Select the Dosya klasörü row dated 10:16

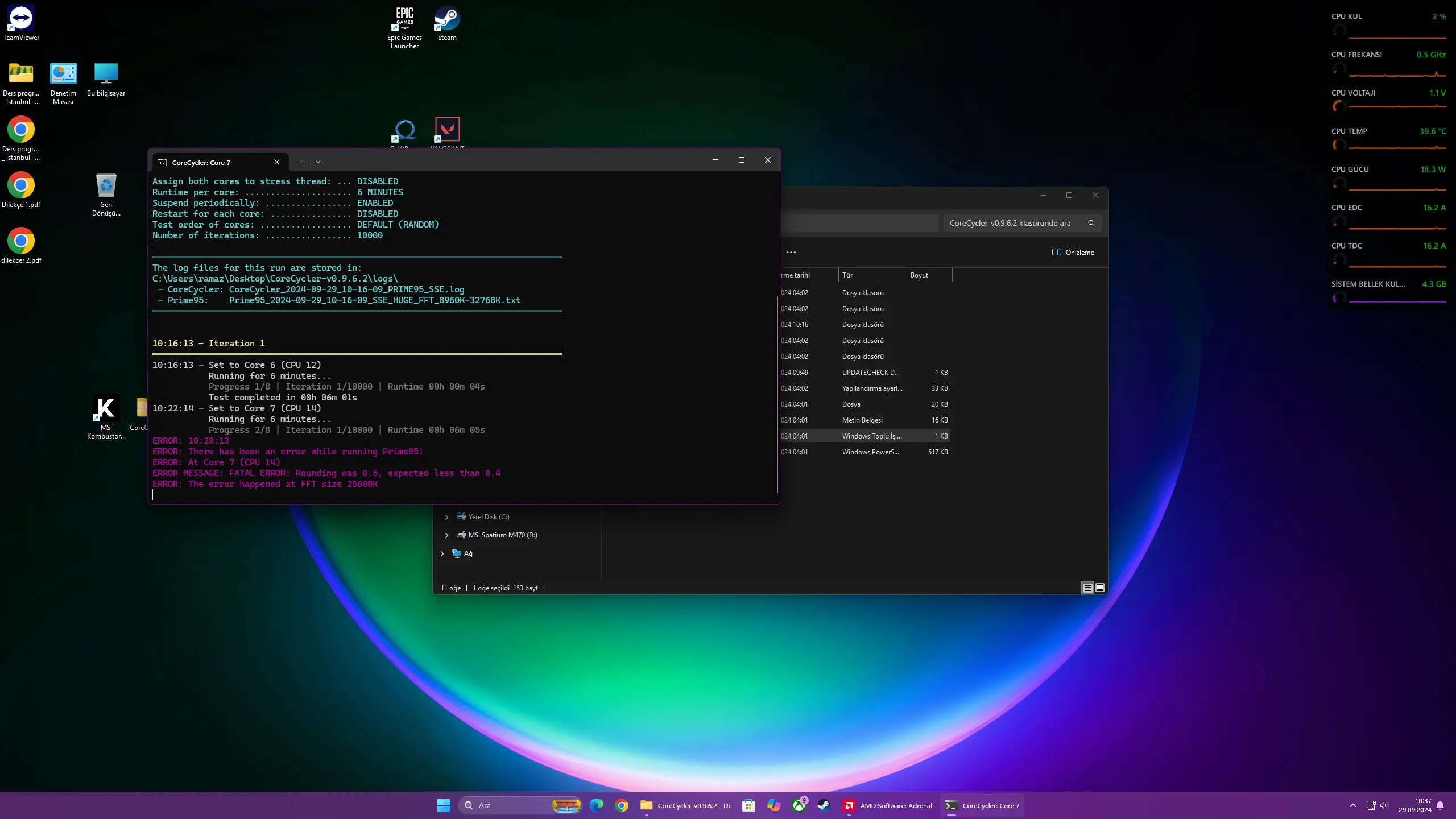pos(864,325)
